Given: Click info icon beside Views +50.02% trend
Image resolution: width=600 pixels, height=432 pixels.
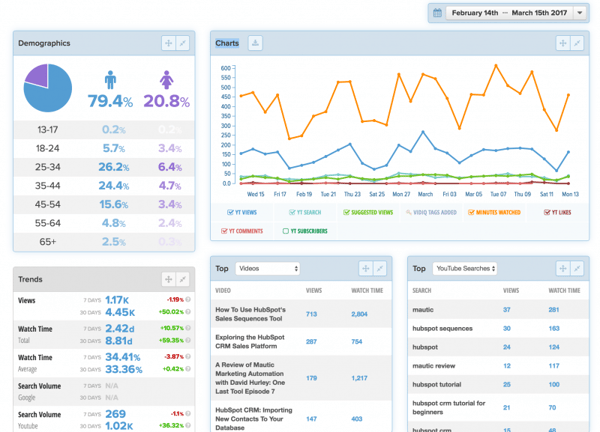Looking at the screenshot, I should (x=188, y=312).
